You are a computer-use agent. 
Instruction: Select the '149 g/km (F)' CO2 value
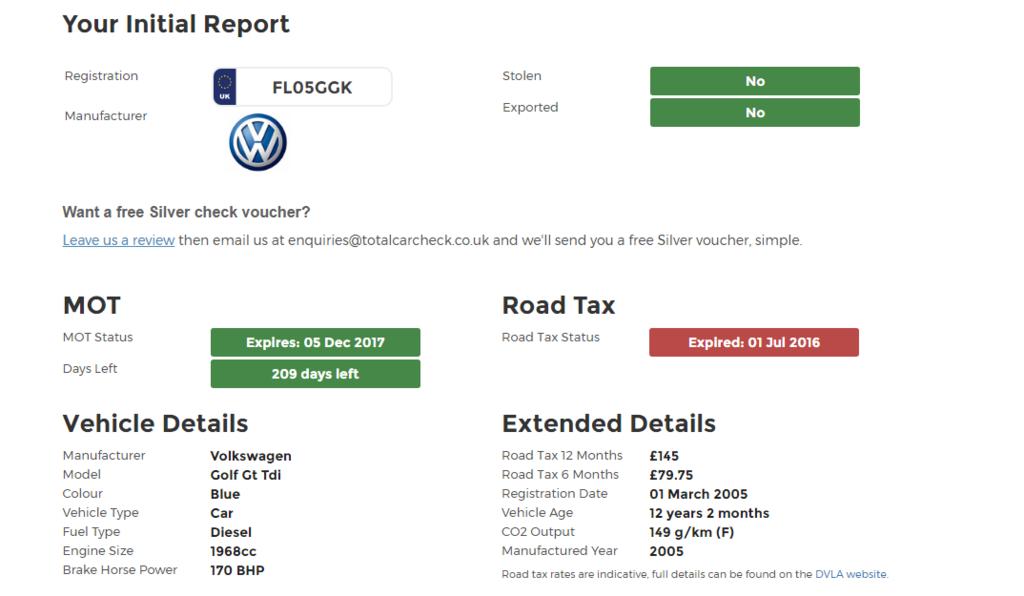[692, 532]
